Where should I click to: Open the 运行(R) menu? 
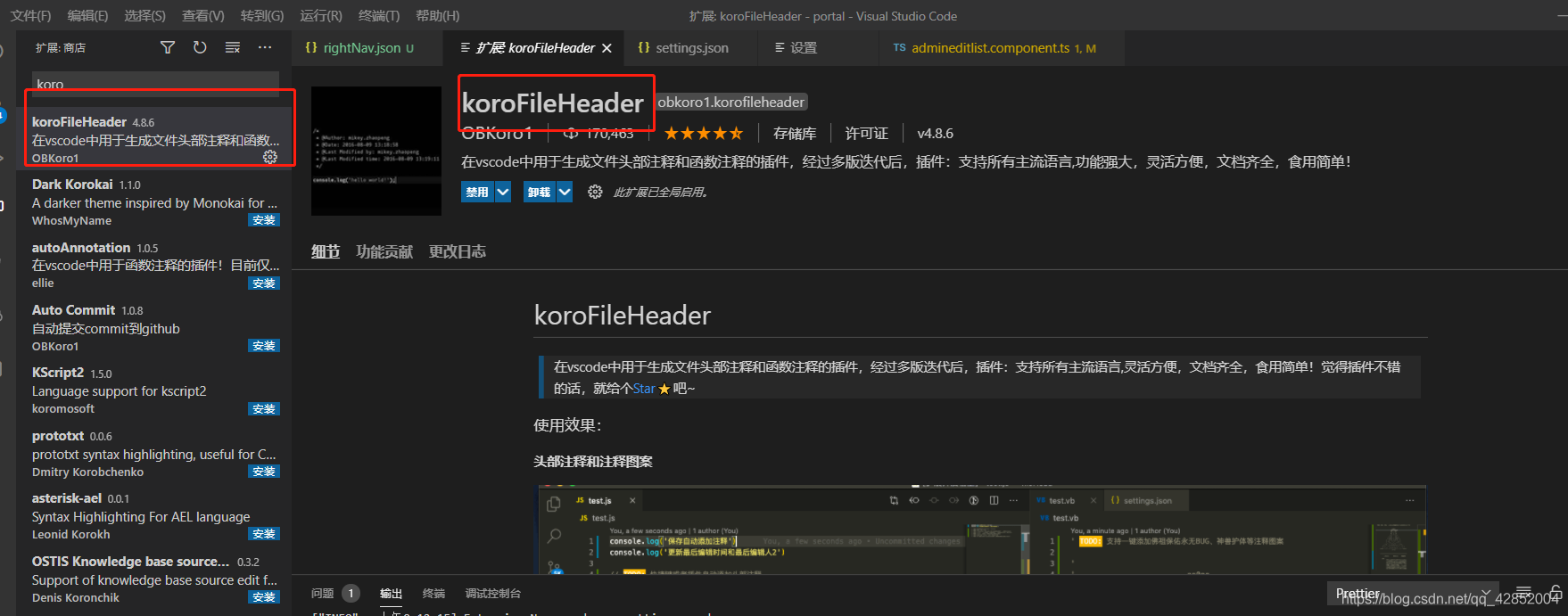[321, 16]
